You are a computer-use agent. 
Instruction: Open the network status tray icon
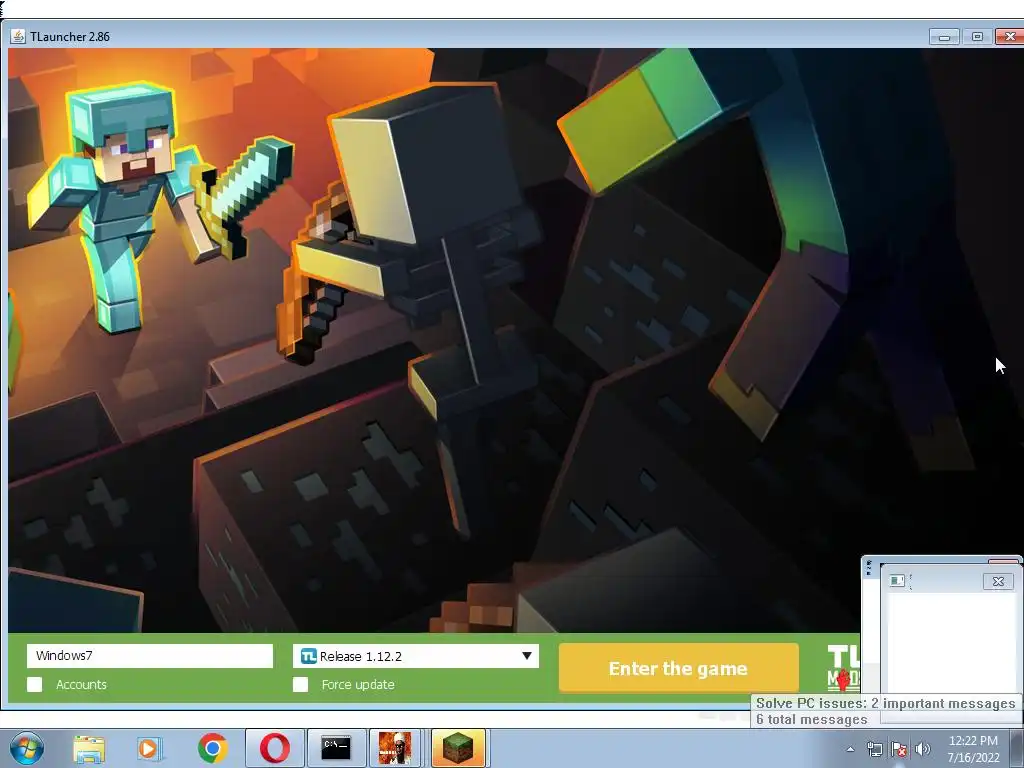coord(874,749)
